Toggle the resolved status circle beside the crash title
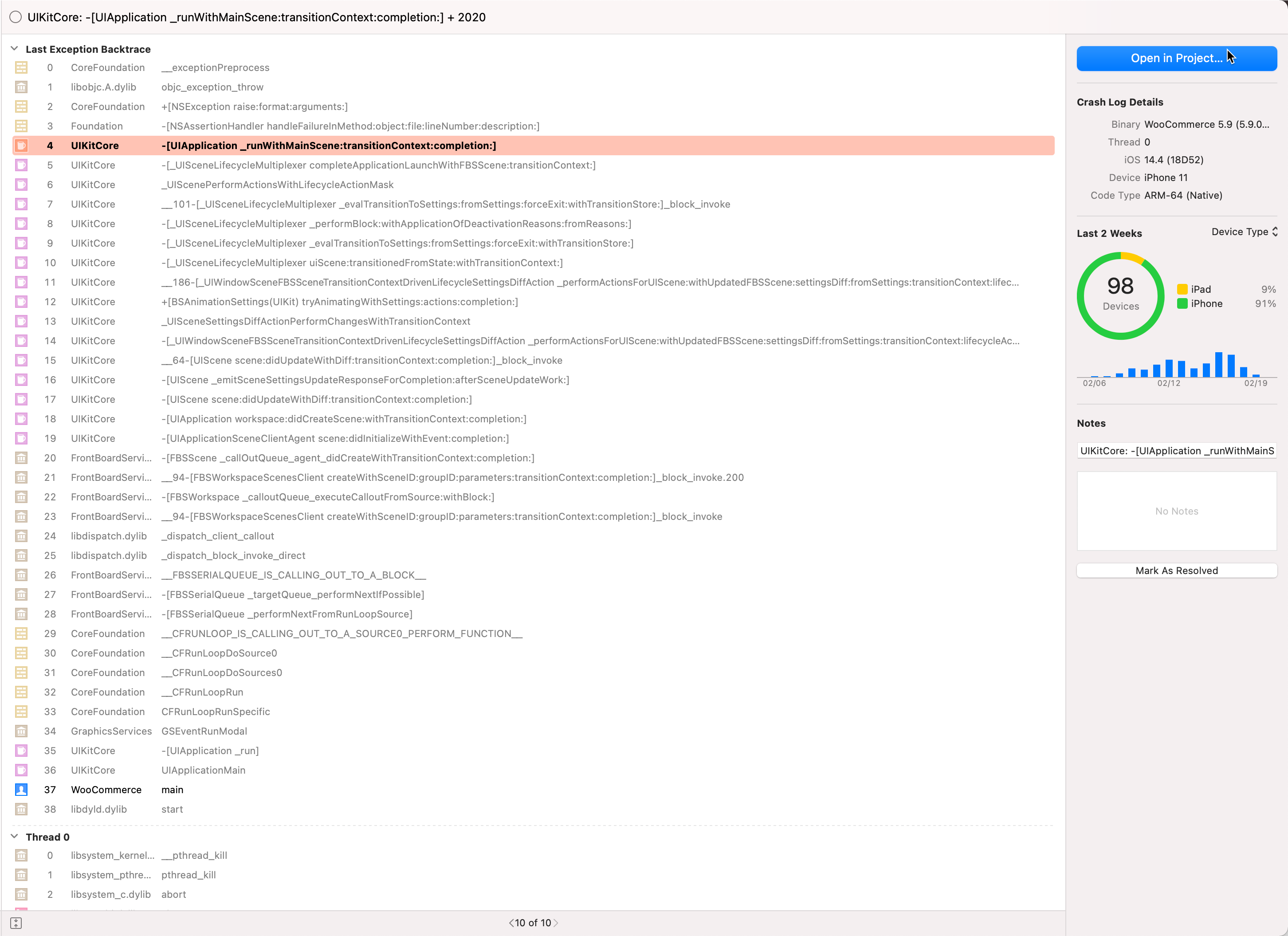Image resolution: width=1288 pixels, height=936 pixels. pyautogui.click(x=16, y=17)
